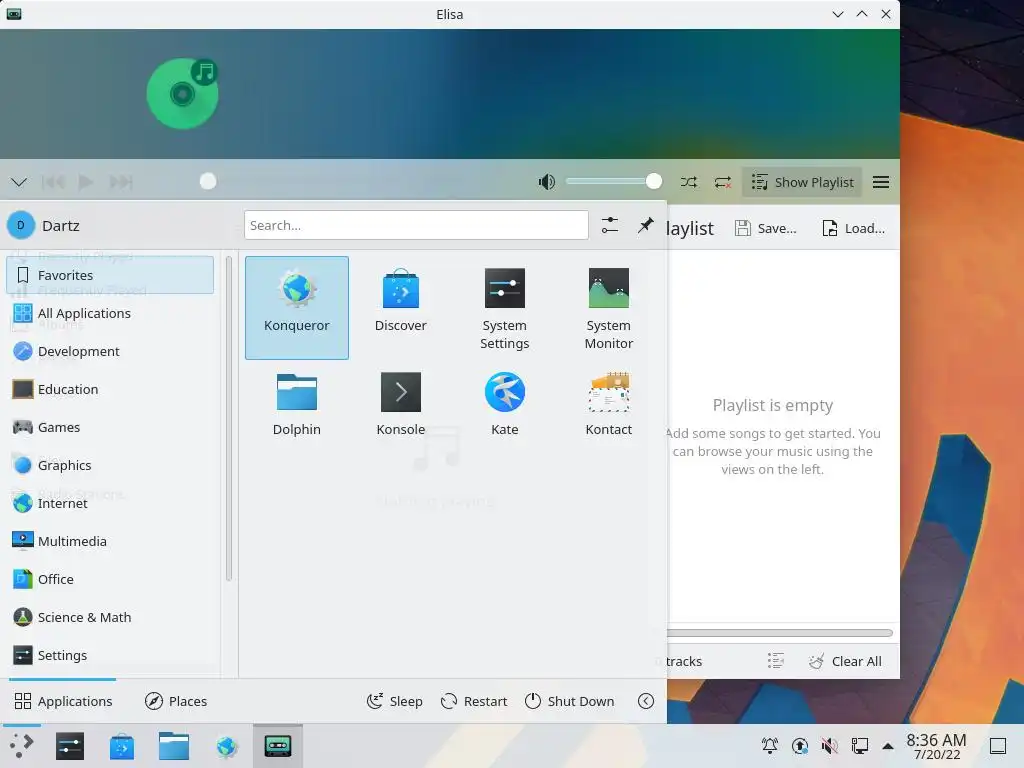Open System Settings from taskbar
The width and height of the screenshot is (1024, 768).
tap(70, 746)
